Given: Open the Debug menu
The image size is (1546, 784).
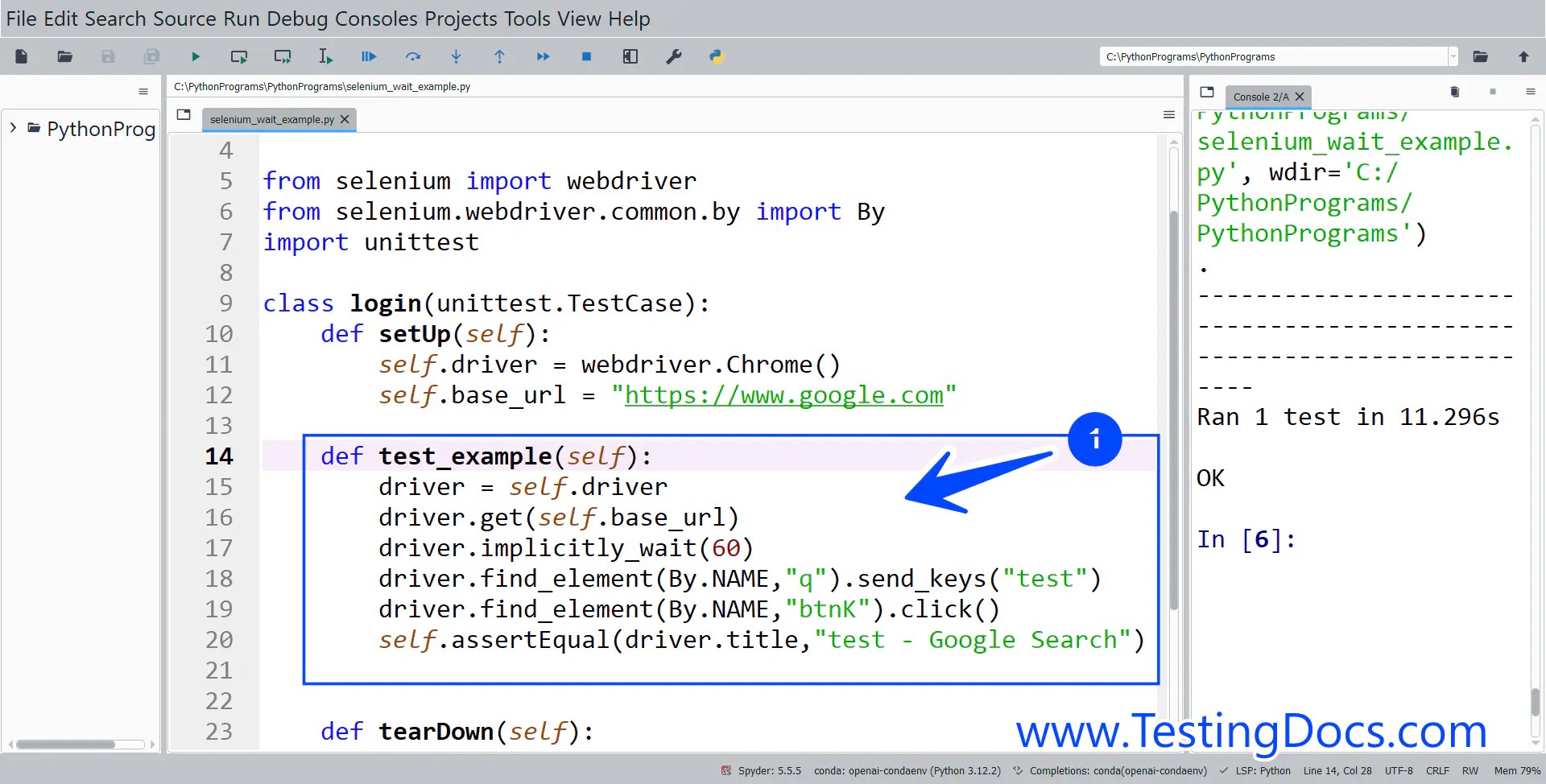Looking at the screenshot, I should point(296,19).
